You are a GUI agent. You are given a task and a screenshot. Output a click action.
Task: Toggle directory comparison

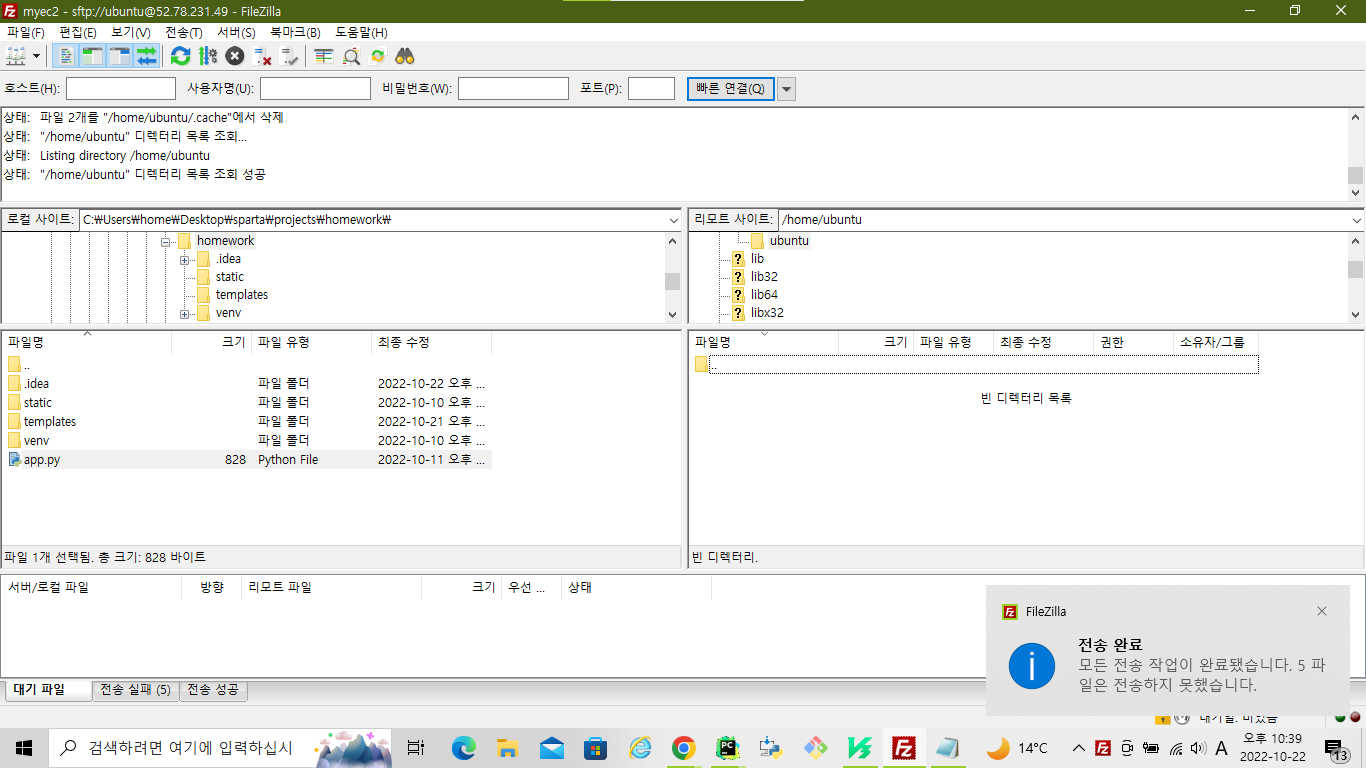click(350, 56)
